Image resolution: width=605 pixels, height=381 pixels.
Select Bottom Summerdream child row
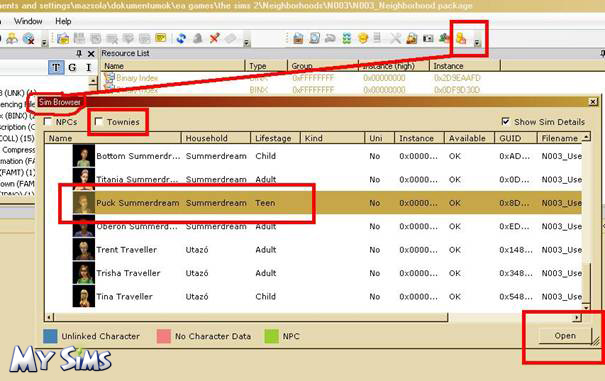(x=313, y=156)
